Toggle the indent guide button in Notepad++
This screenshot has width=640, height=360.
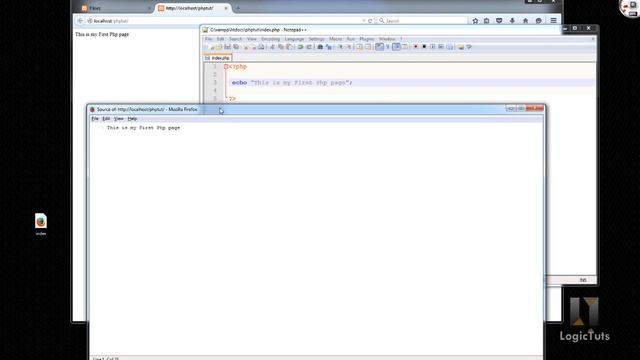(x=396, y=47)
